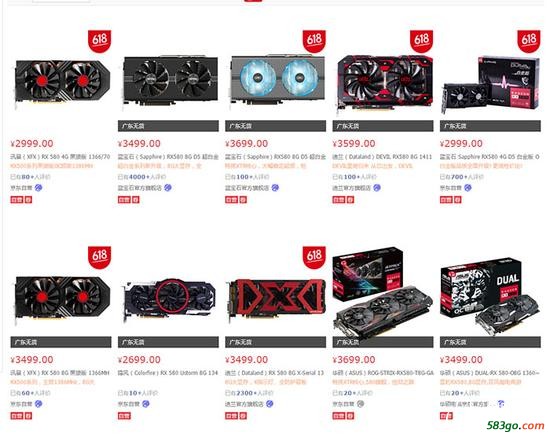View the 4000+ reviews for the Sapphire card
Screen dimensions: 550x441
coord(142,177)
